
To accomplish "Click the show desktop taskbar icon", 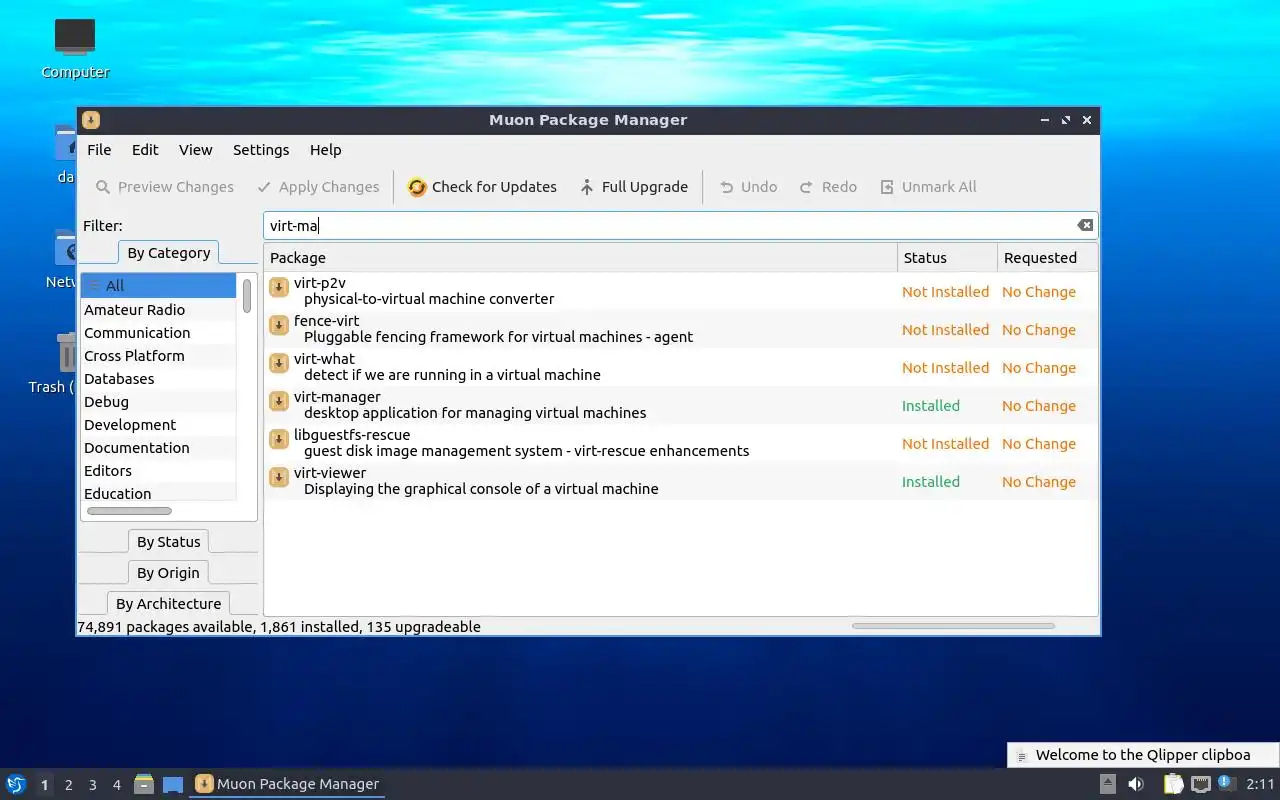I will click(173, 784).
